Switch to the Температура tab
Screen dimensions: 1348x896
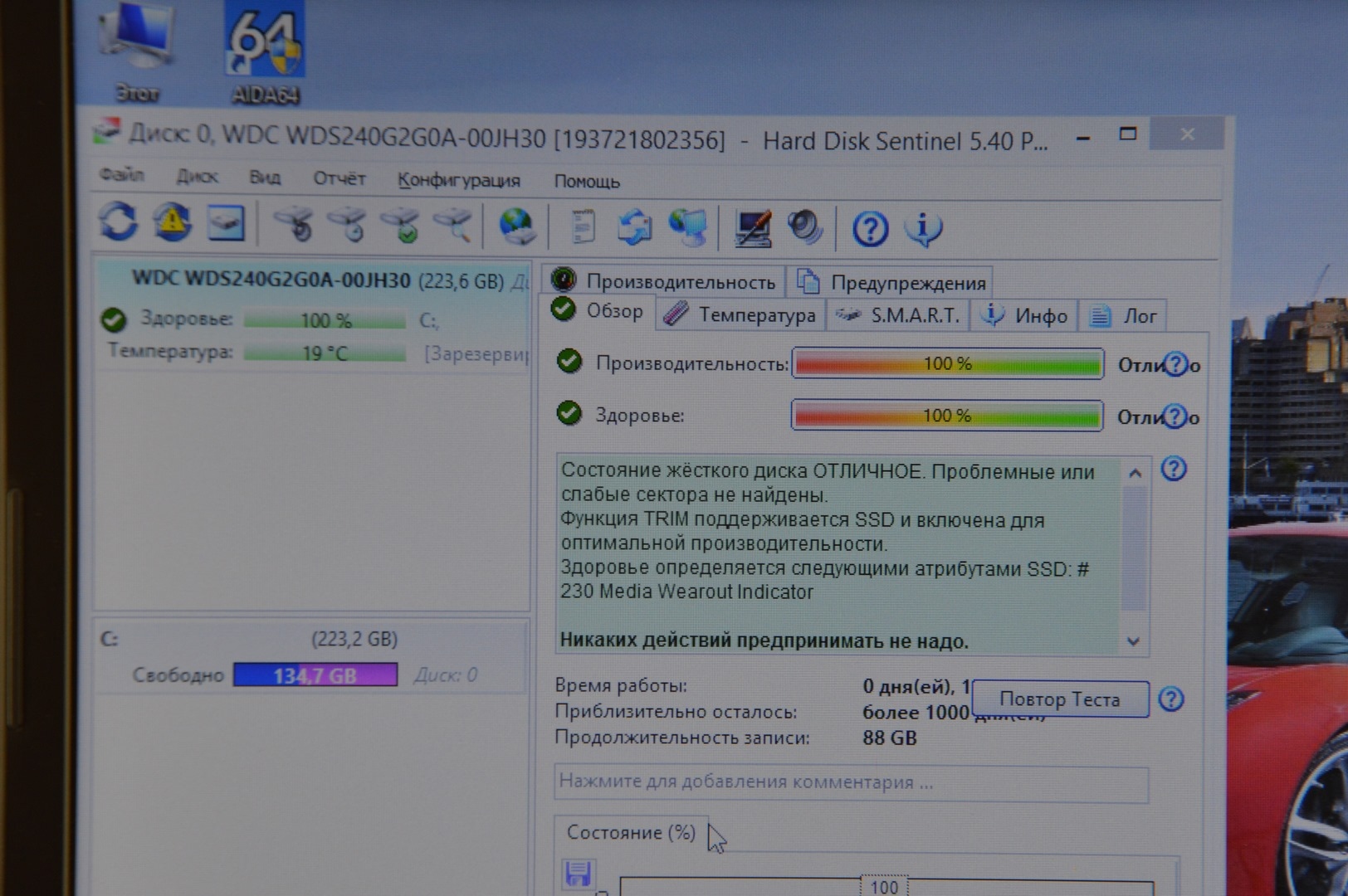point(741,314)
